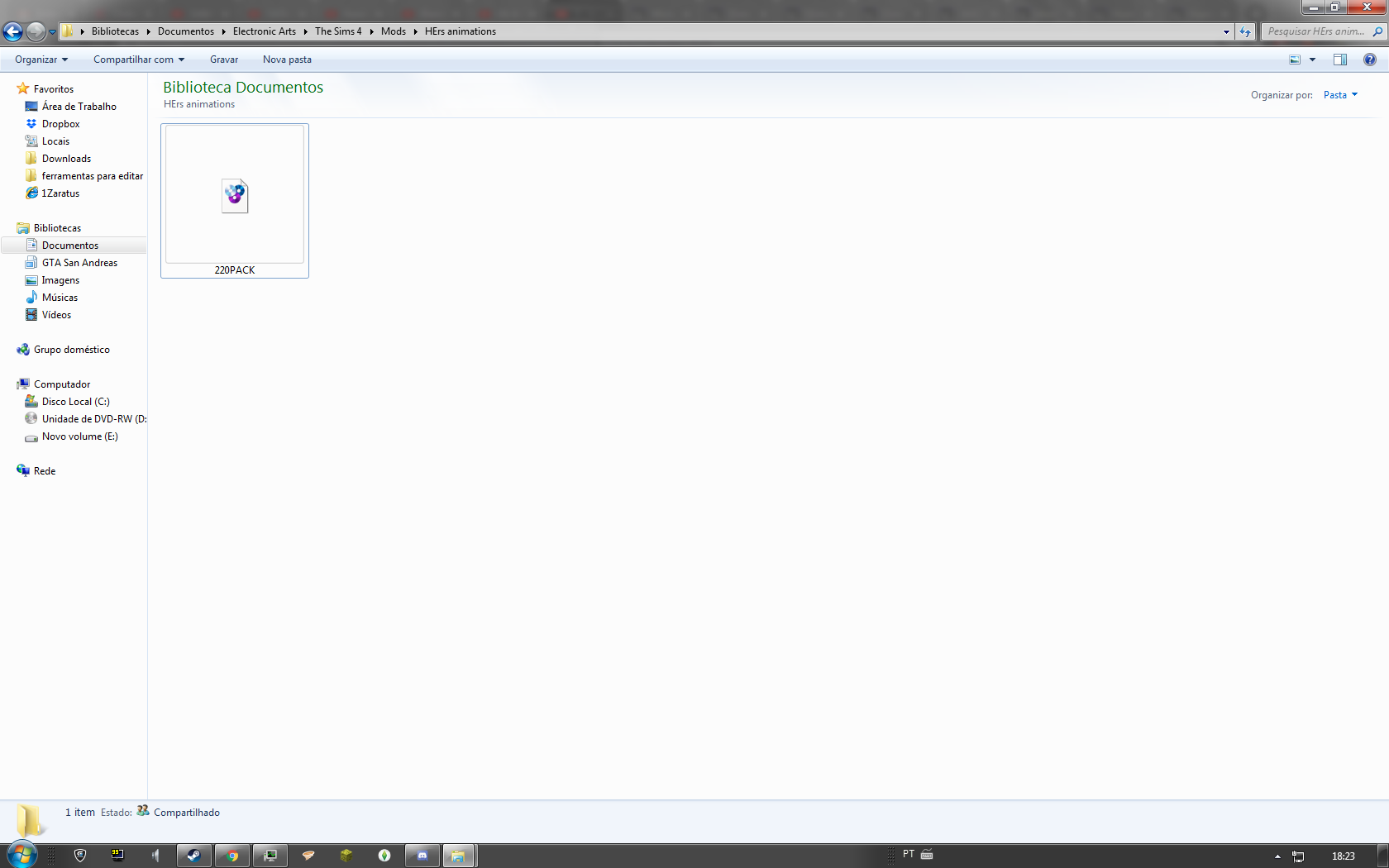Select The Sims 4 breadcrumb segment
Image resolution: width=1389 pixels, height=868 pixels.
[x=338, y=31]
